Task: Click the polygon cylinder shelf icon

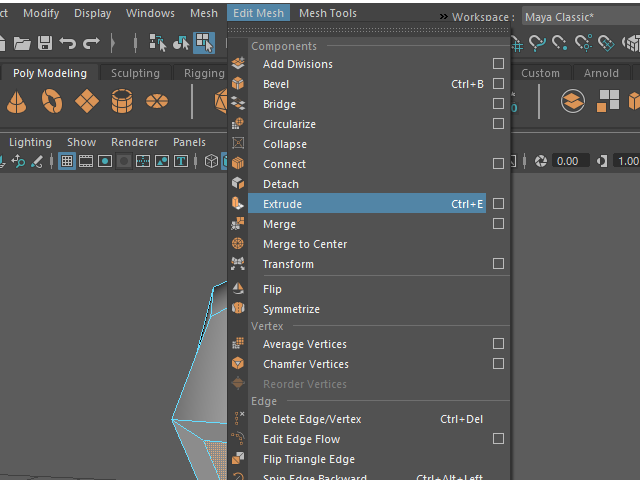Action: coord(122,102)
